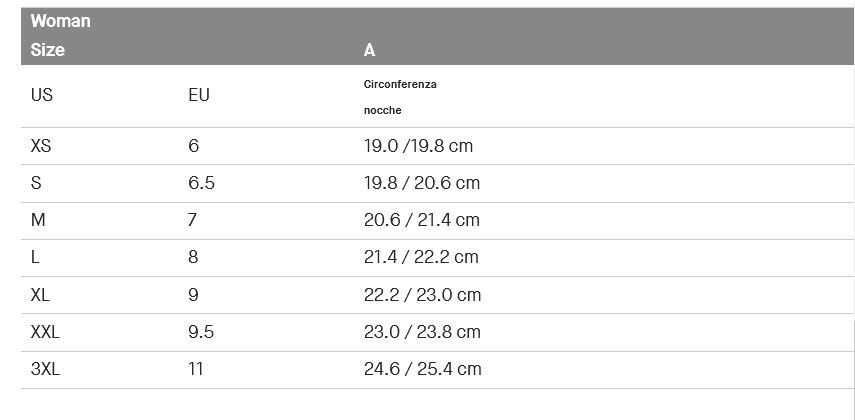Viewport: 855px width, 420px height.
Task: Select the L size cell
Action: 35,257
